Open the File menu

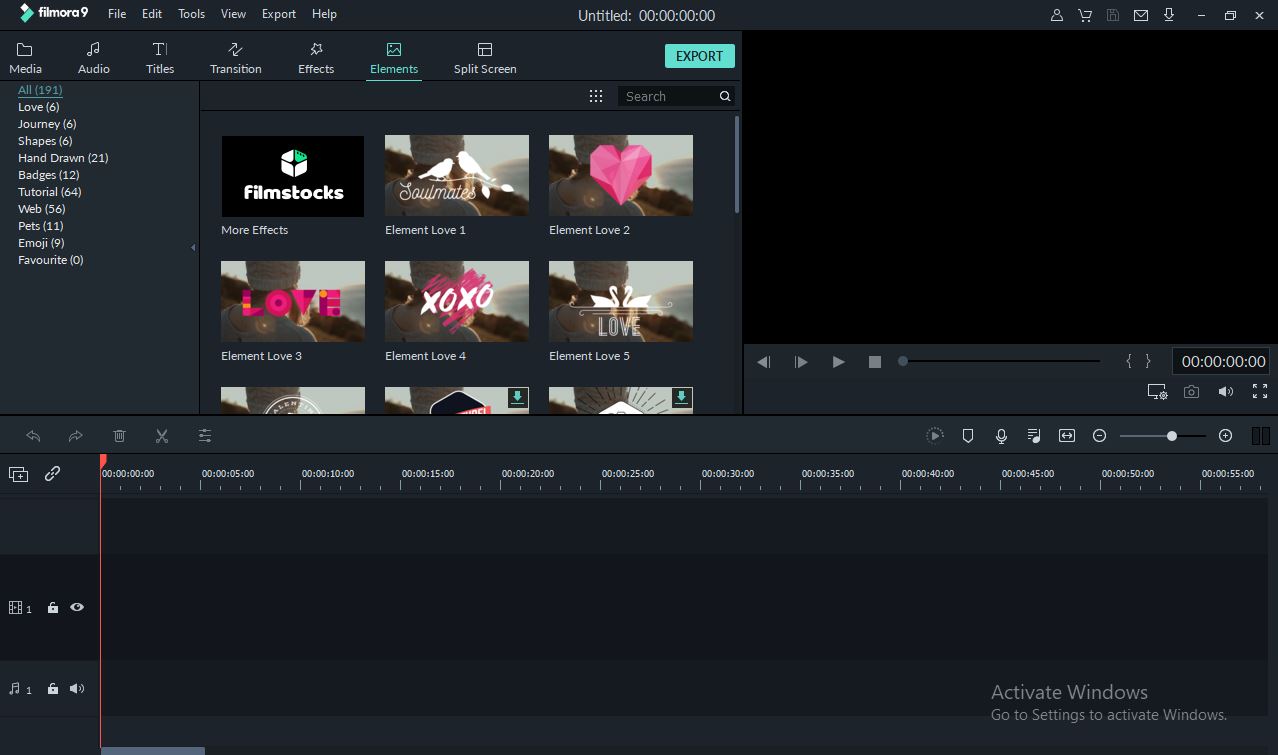click(x=116, y=13)
